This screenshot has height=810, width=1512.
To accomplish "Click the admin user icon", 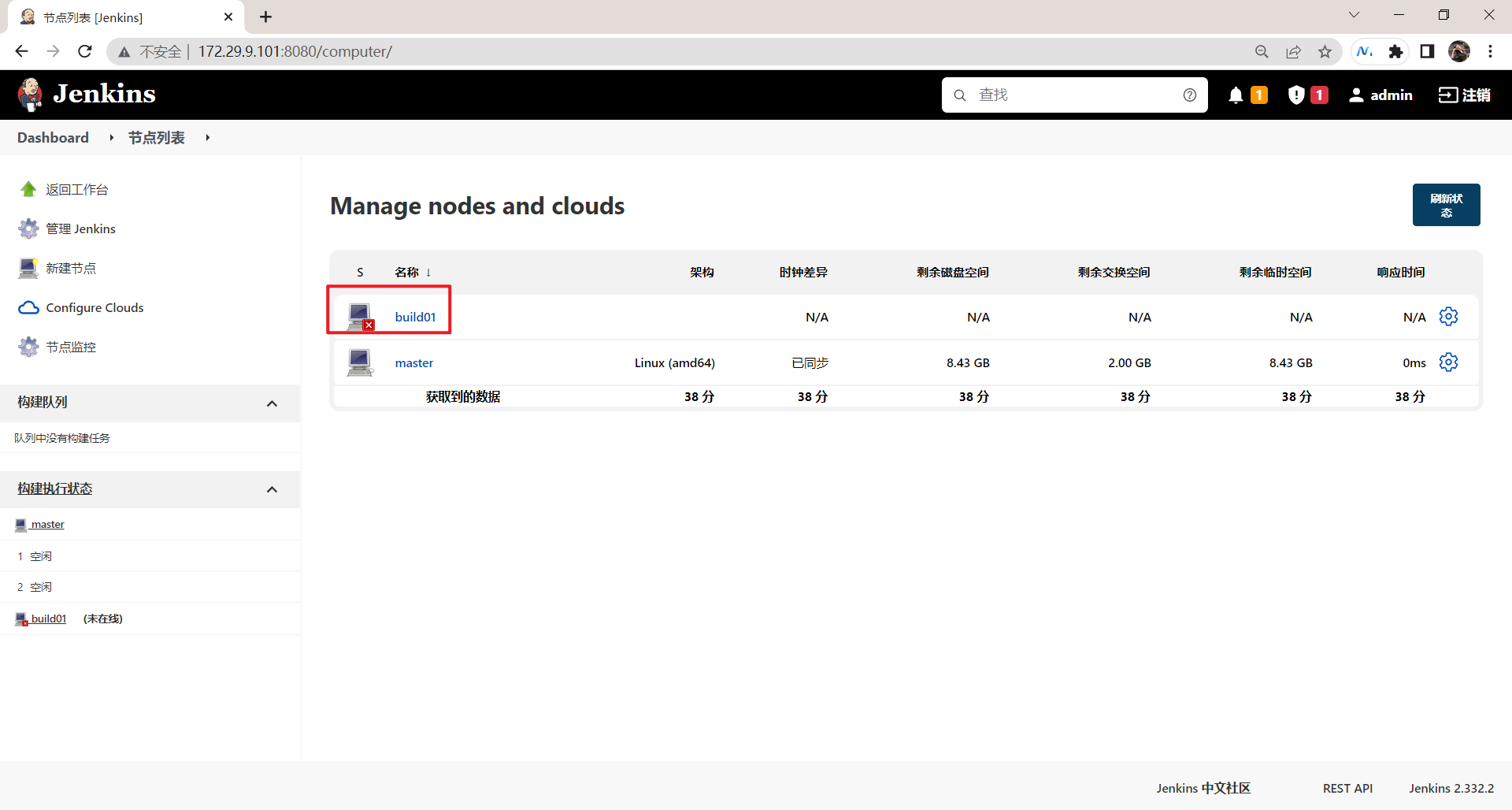I will click(x=1356, y=95).
